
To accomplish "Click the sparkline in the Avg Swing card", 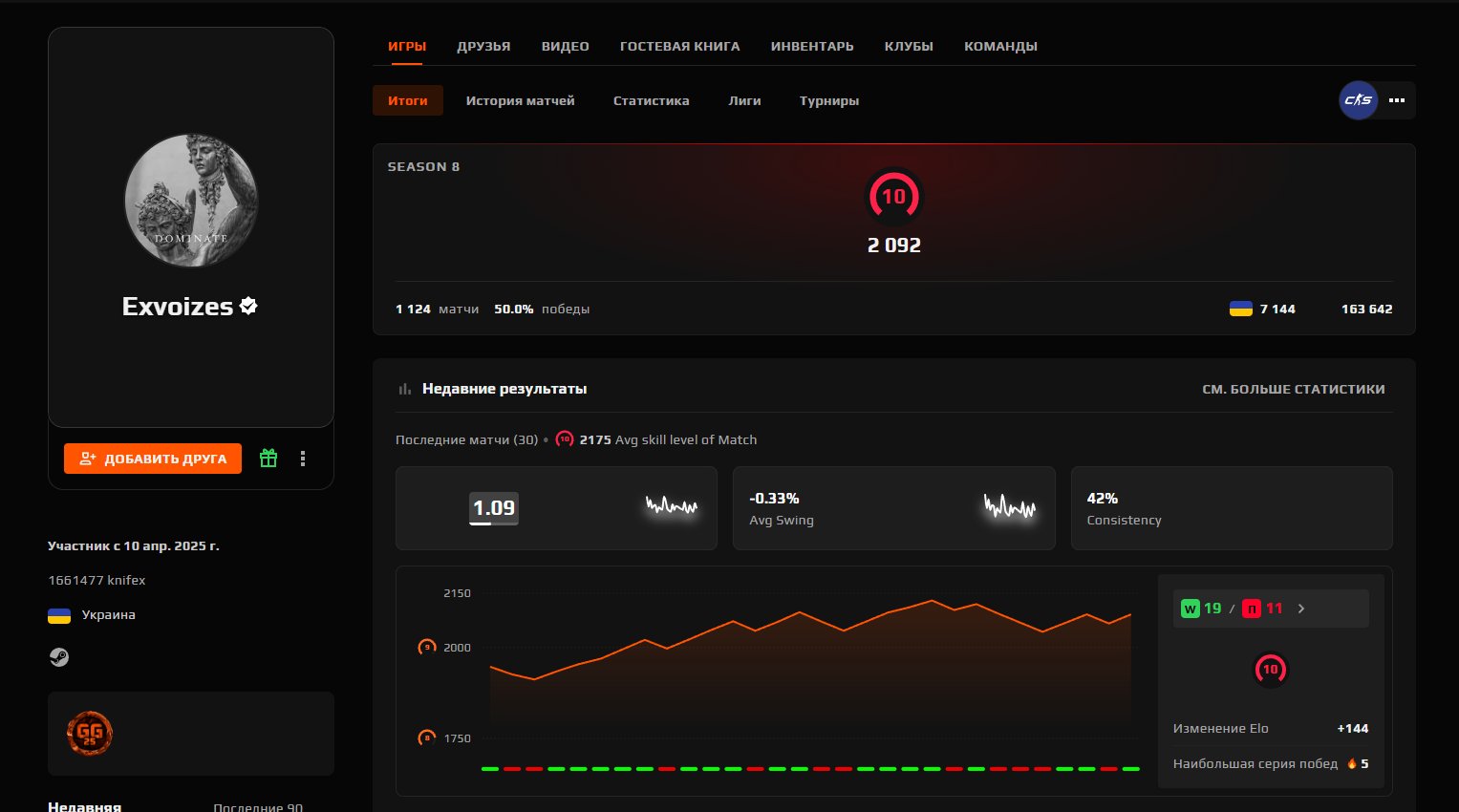I will 1010,505.
